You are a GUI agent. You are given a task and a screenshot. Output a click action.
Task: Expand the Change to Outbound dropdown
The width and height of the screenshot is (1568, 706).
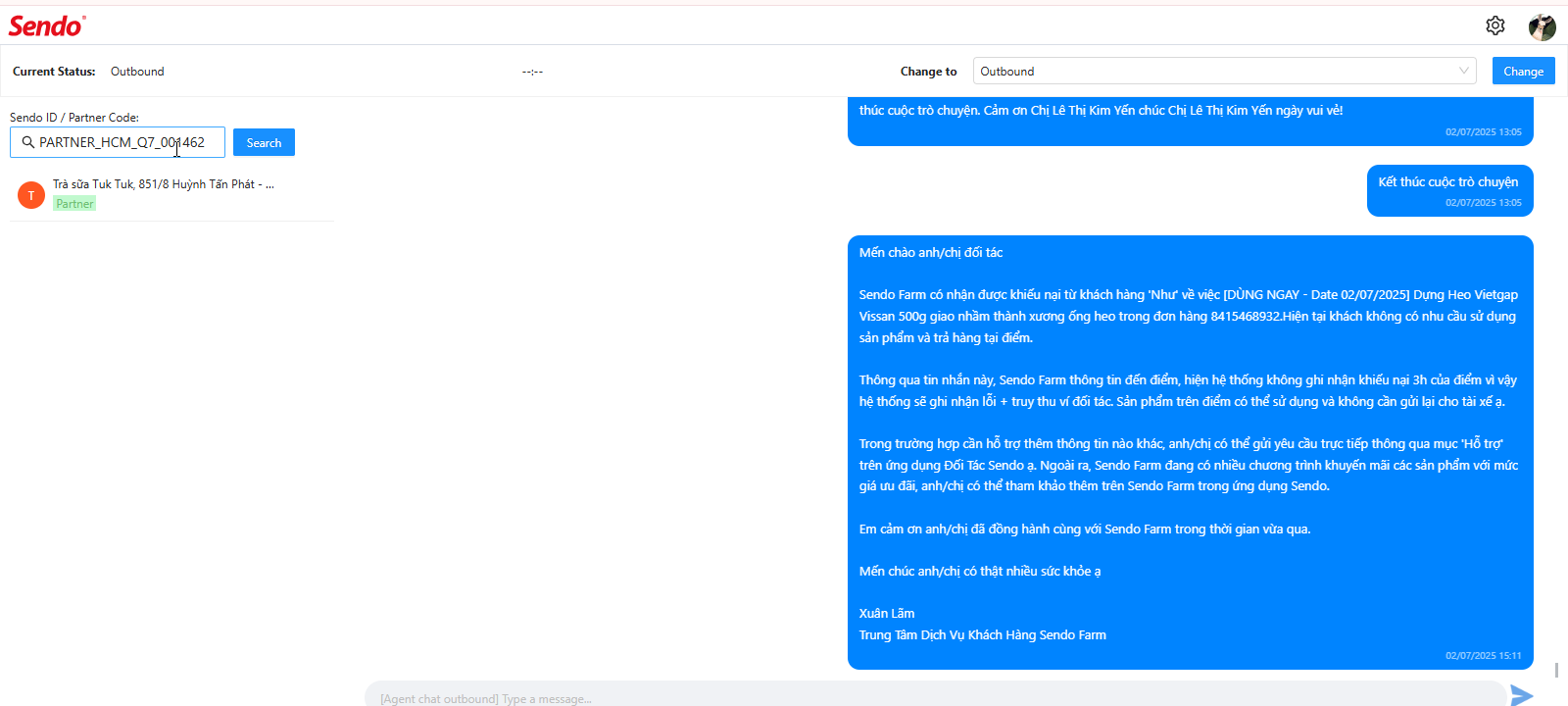coord(1224,71)
